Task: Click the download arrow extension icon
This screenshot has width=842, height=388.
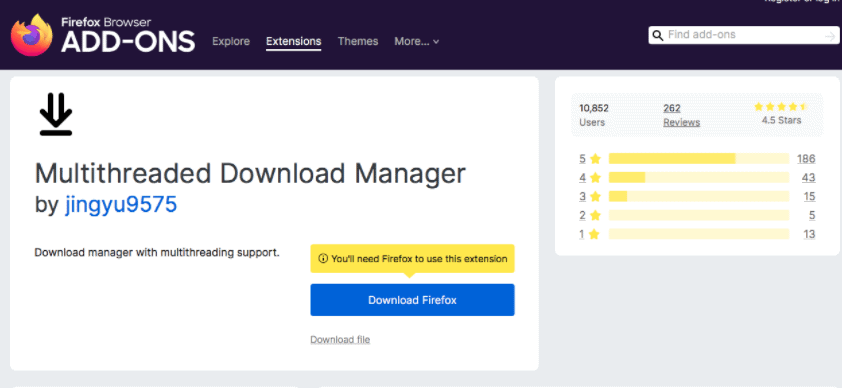Action: (x=56, y=114)
